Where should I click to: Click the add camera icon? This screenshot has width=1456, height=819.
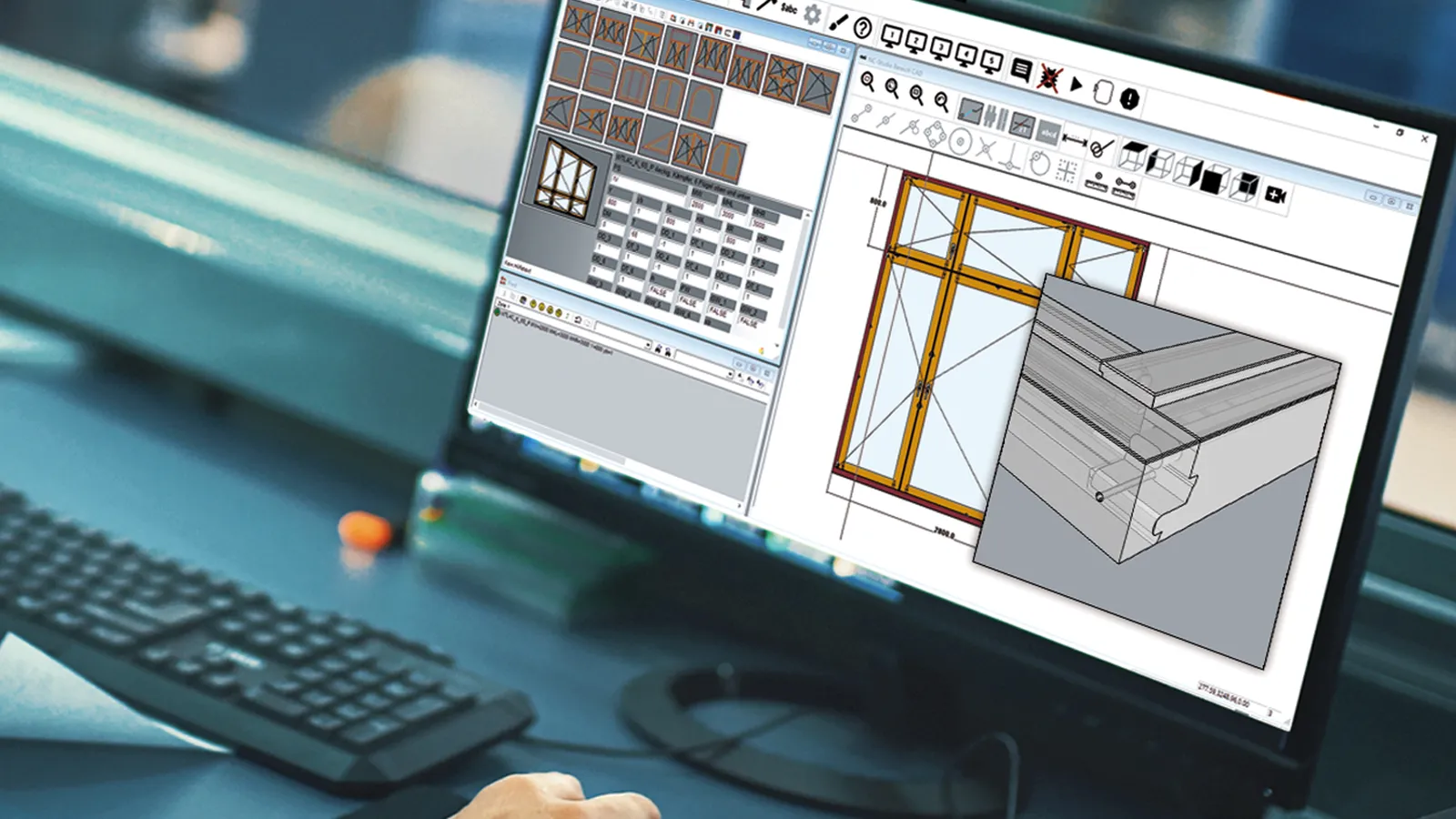(1276, 195)
